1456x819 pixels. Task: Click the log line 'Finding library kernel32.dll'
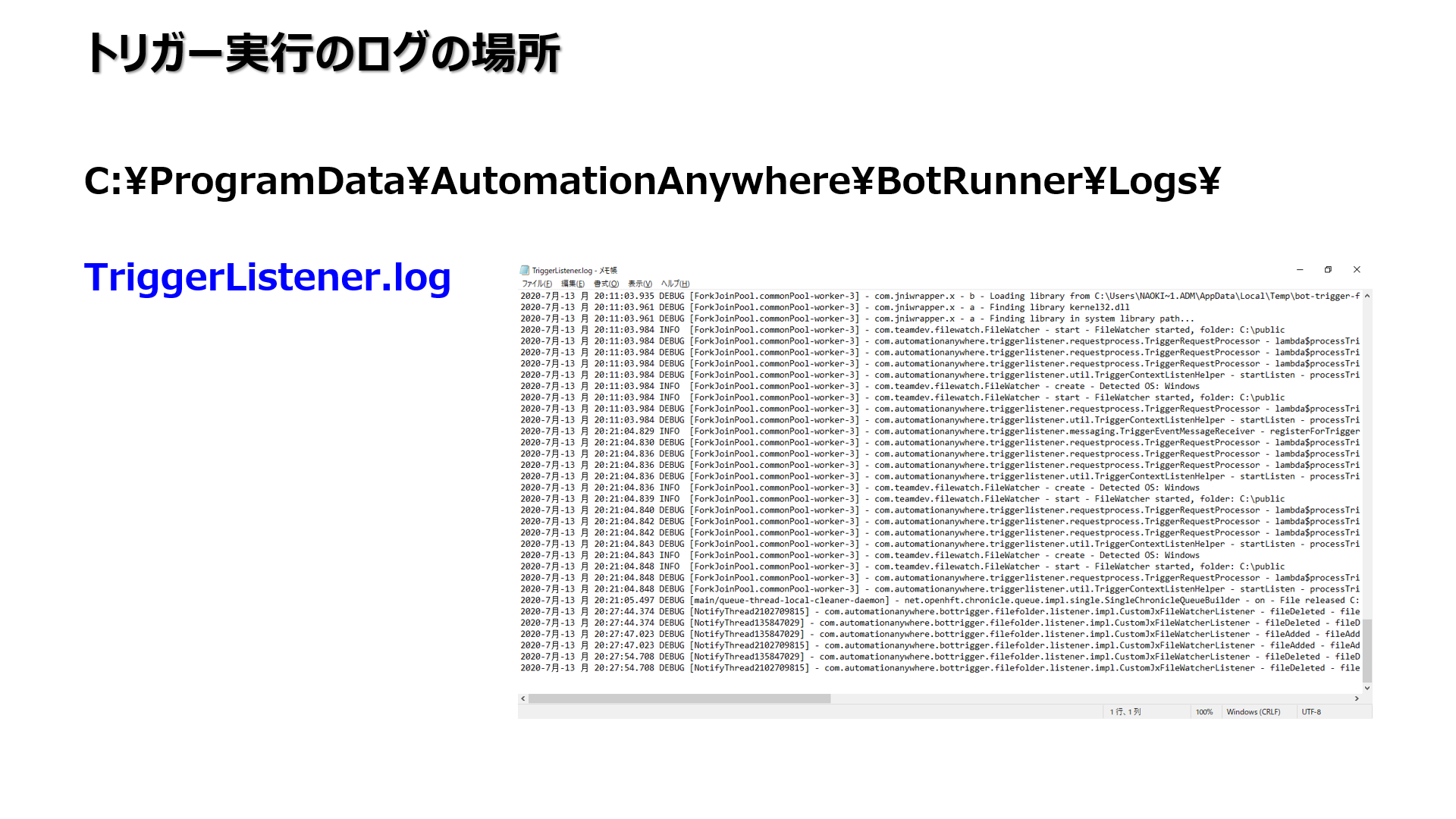[825, 307]
